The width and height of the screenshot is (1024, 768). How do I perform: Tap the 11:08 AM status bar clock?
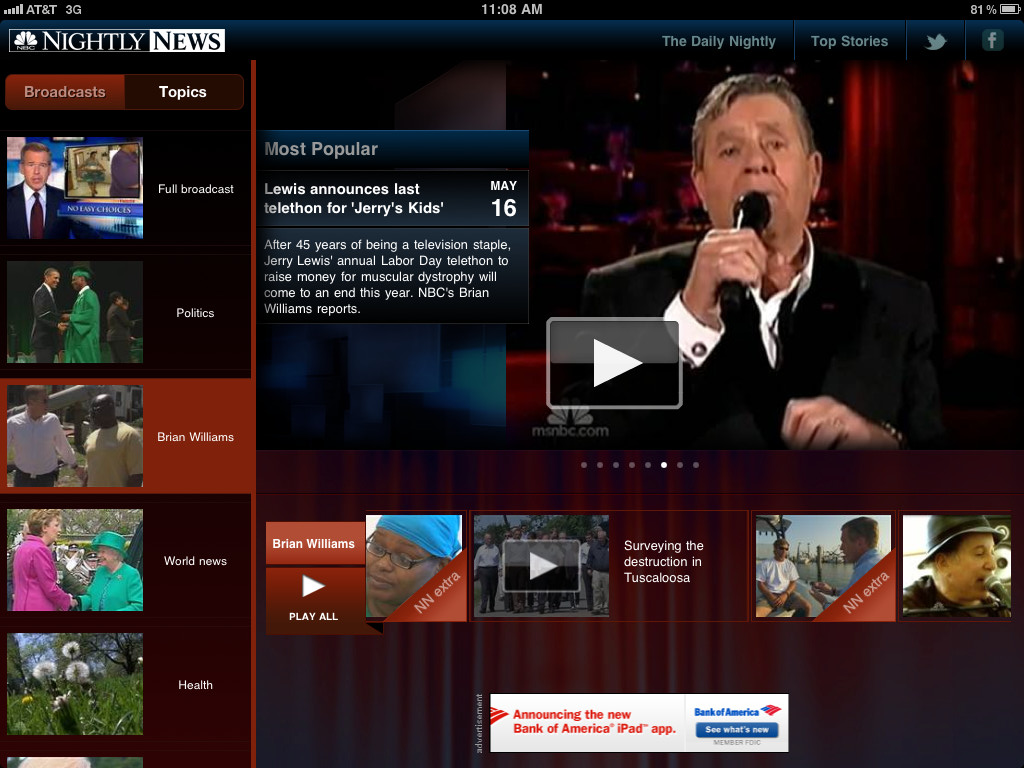[512, 9]
